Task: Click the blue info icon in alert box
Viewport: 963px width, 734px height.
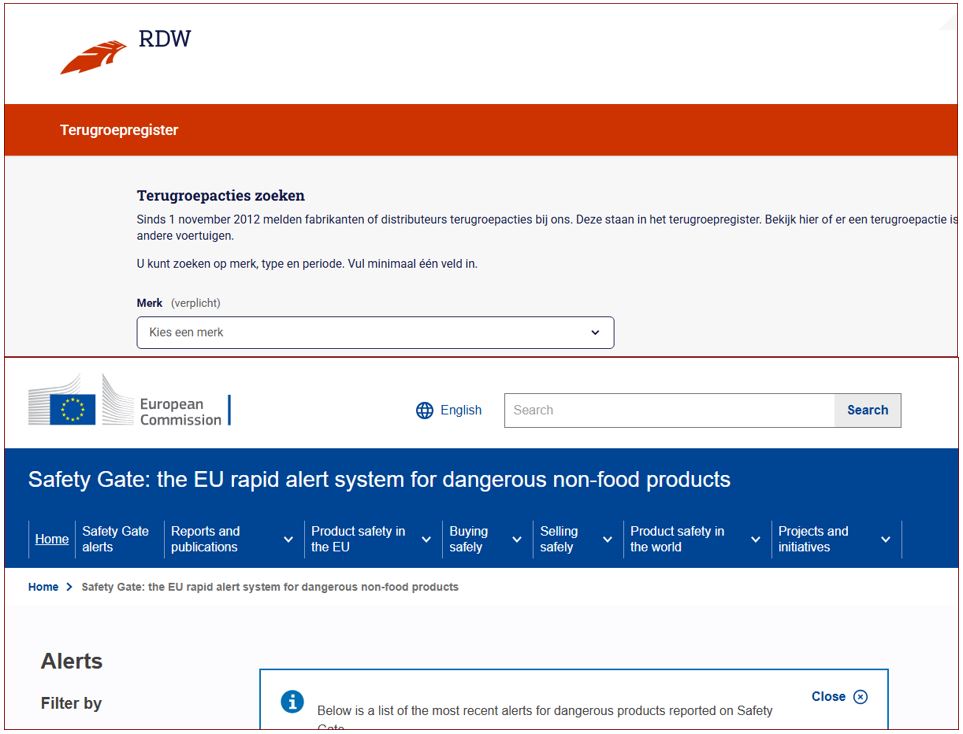Action: [292, 701]
